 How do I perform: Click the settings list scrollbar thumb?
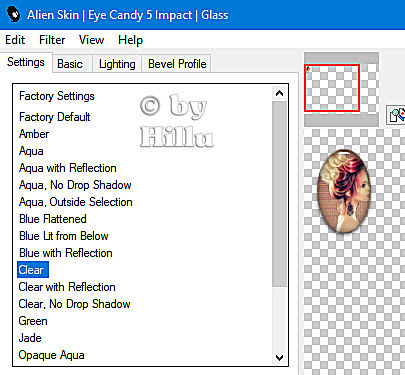[279, 194]
